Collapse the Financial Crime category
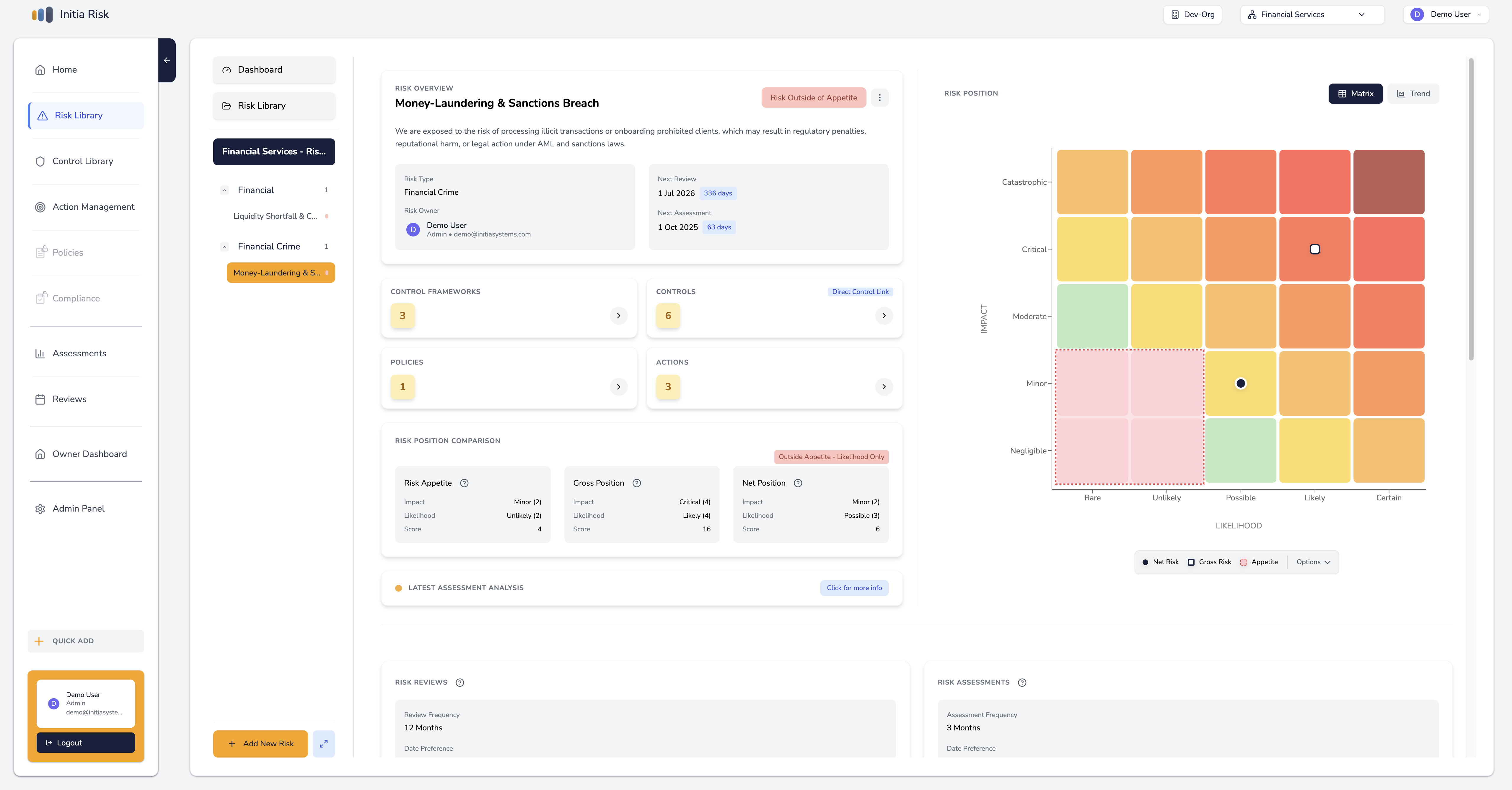Screen dimensions: 1512x790 [225, 246]
